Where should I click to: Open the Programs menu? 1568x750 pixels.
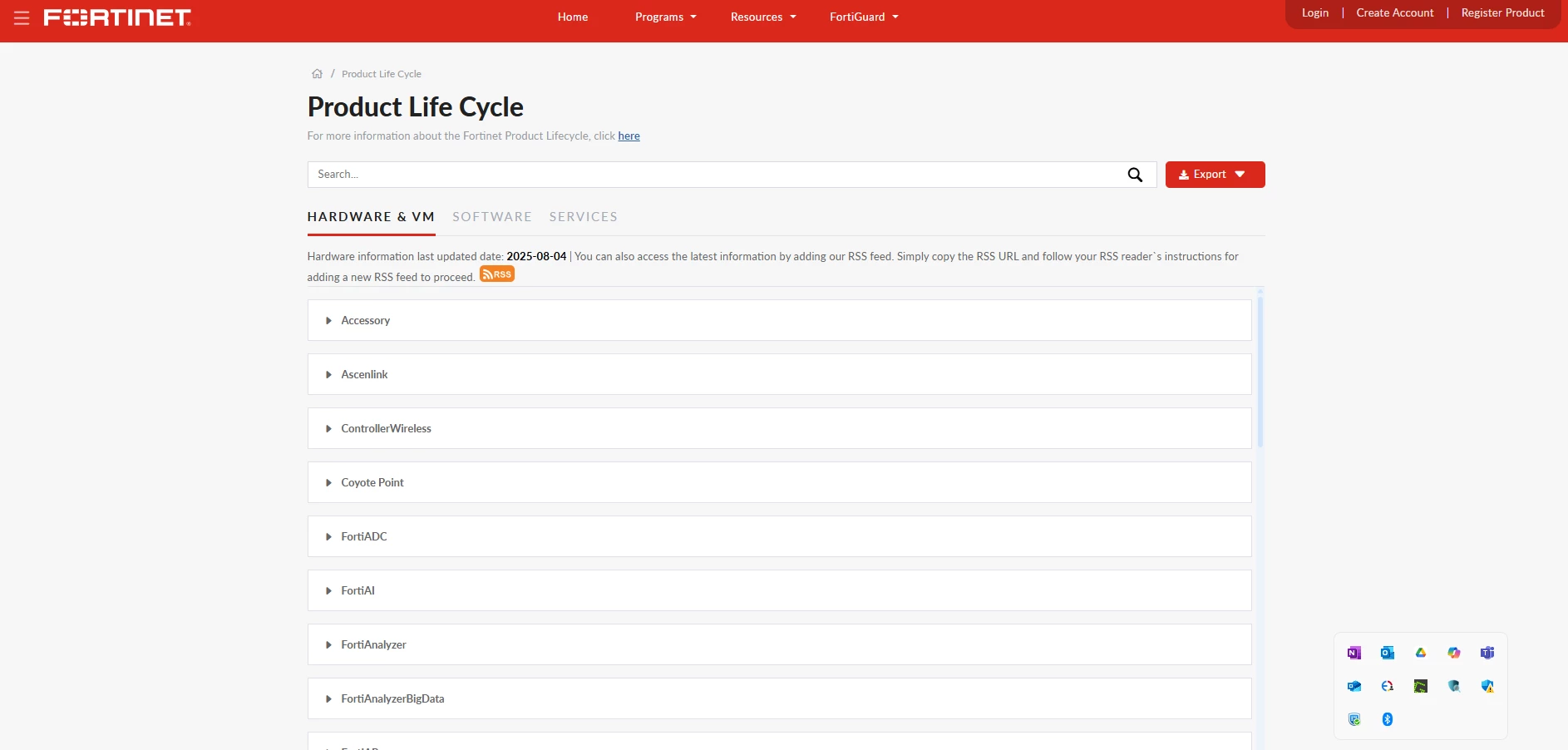[x=666, y=17]
